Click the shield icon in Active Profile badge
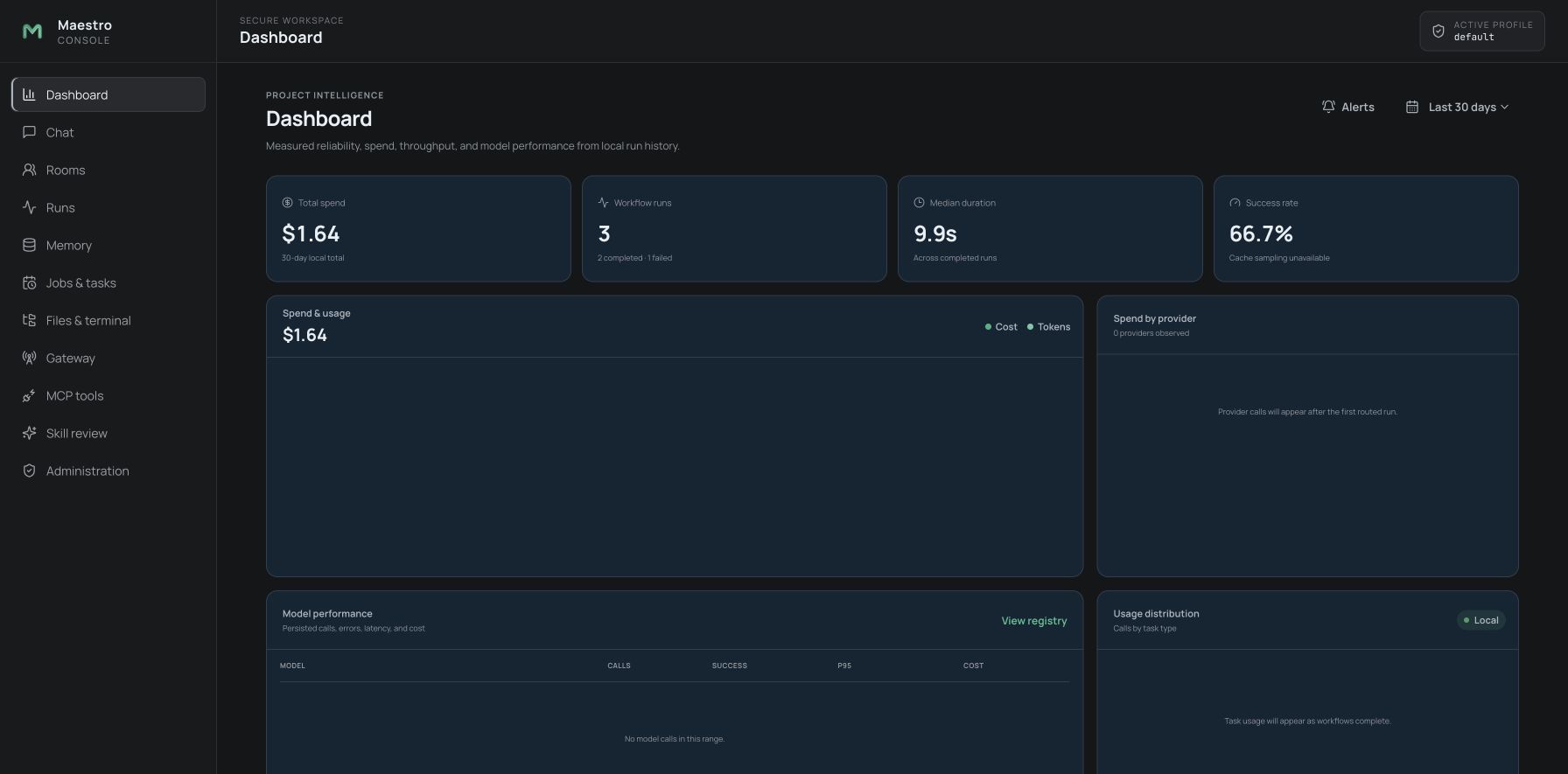The width and height of the screenshot is (1568, 774). coord(1438,31)
